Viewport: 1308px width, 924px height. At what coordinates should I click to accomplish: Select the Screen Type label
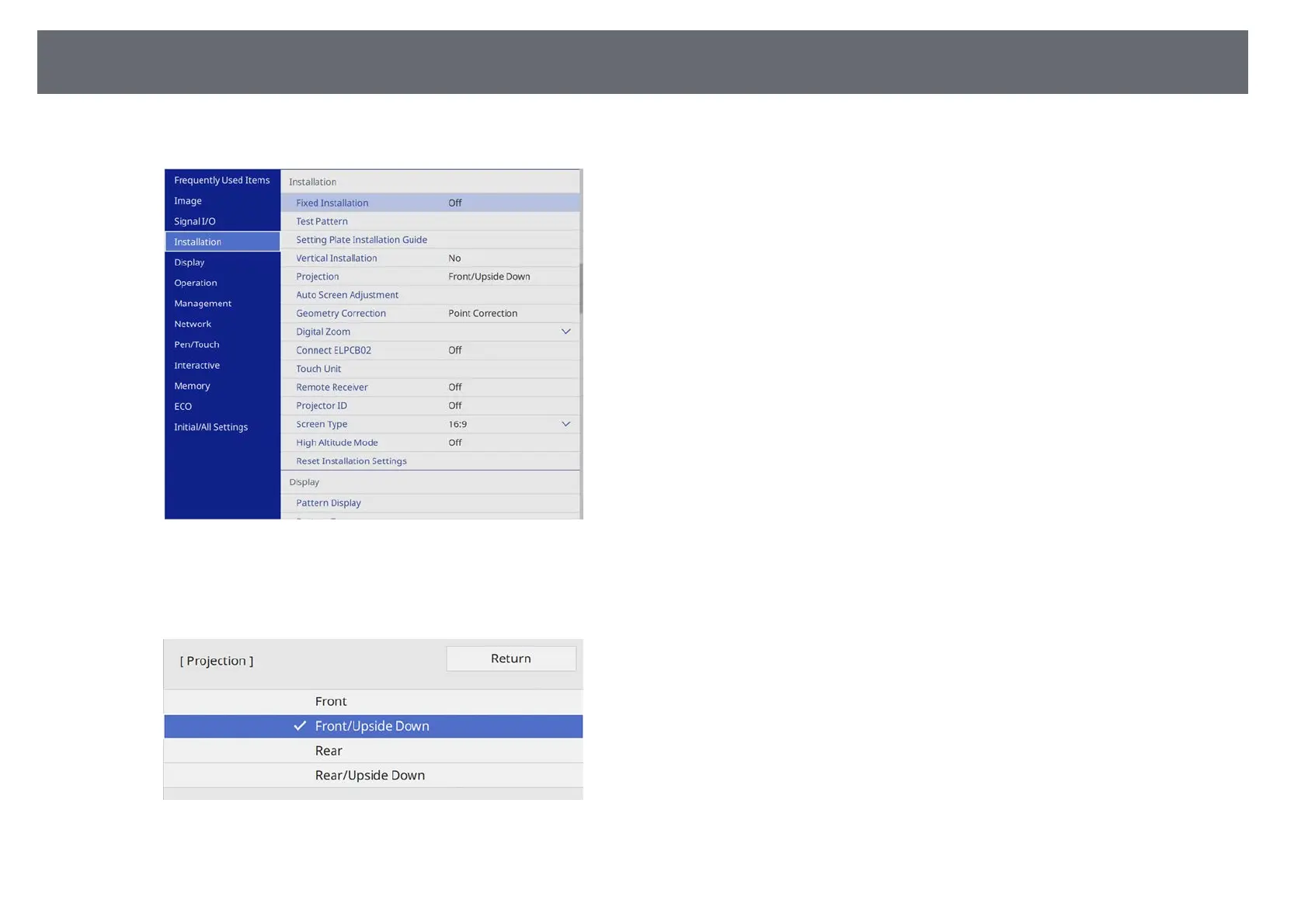322,424
